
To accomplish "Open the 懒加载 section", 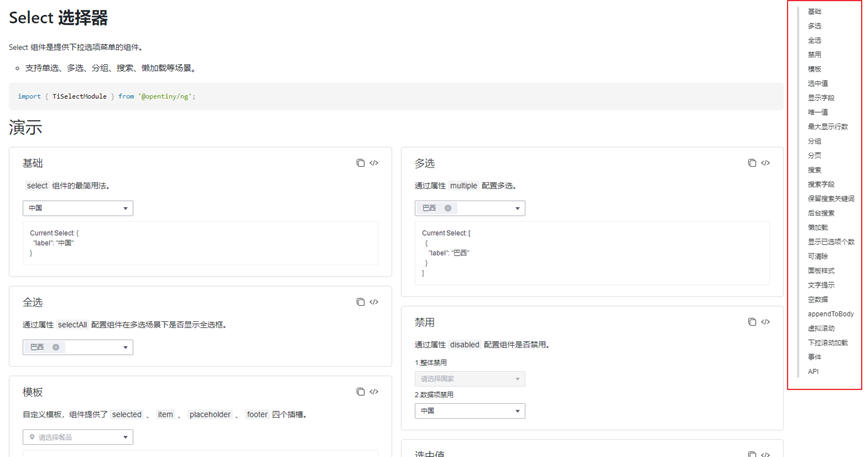I will [818, 227].
